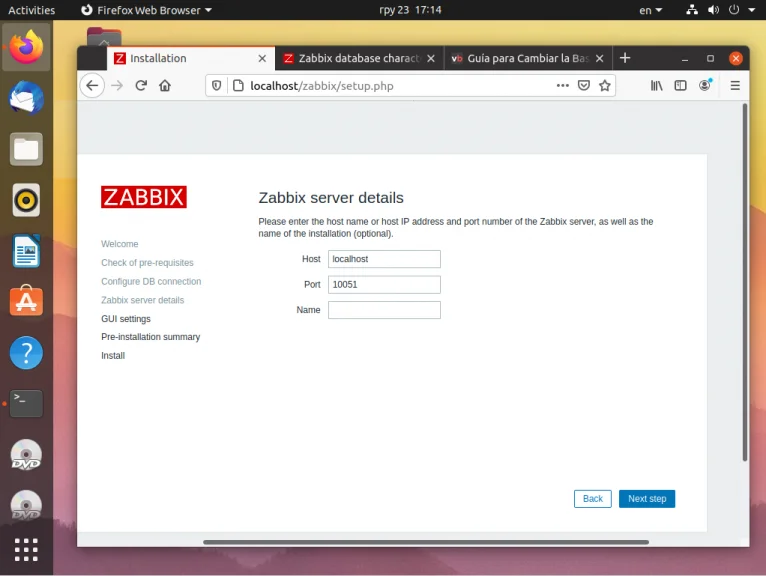The height and width of the screenshot is (576, 766).
Task: Launch Firefox from the dock
Action: click(x=26, y=47)
